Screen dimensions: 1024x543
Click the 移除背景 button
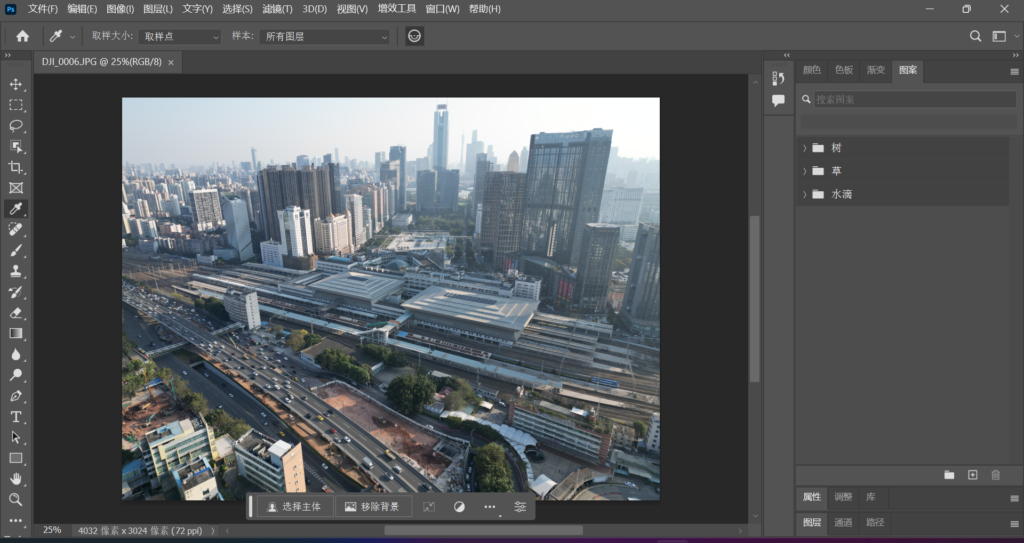click(372, 507)
